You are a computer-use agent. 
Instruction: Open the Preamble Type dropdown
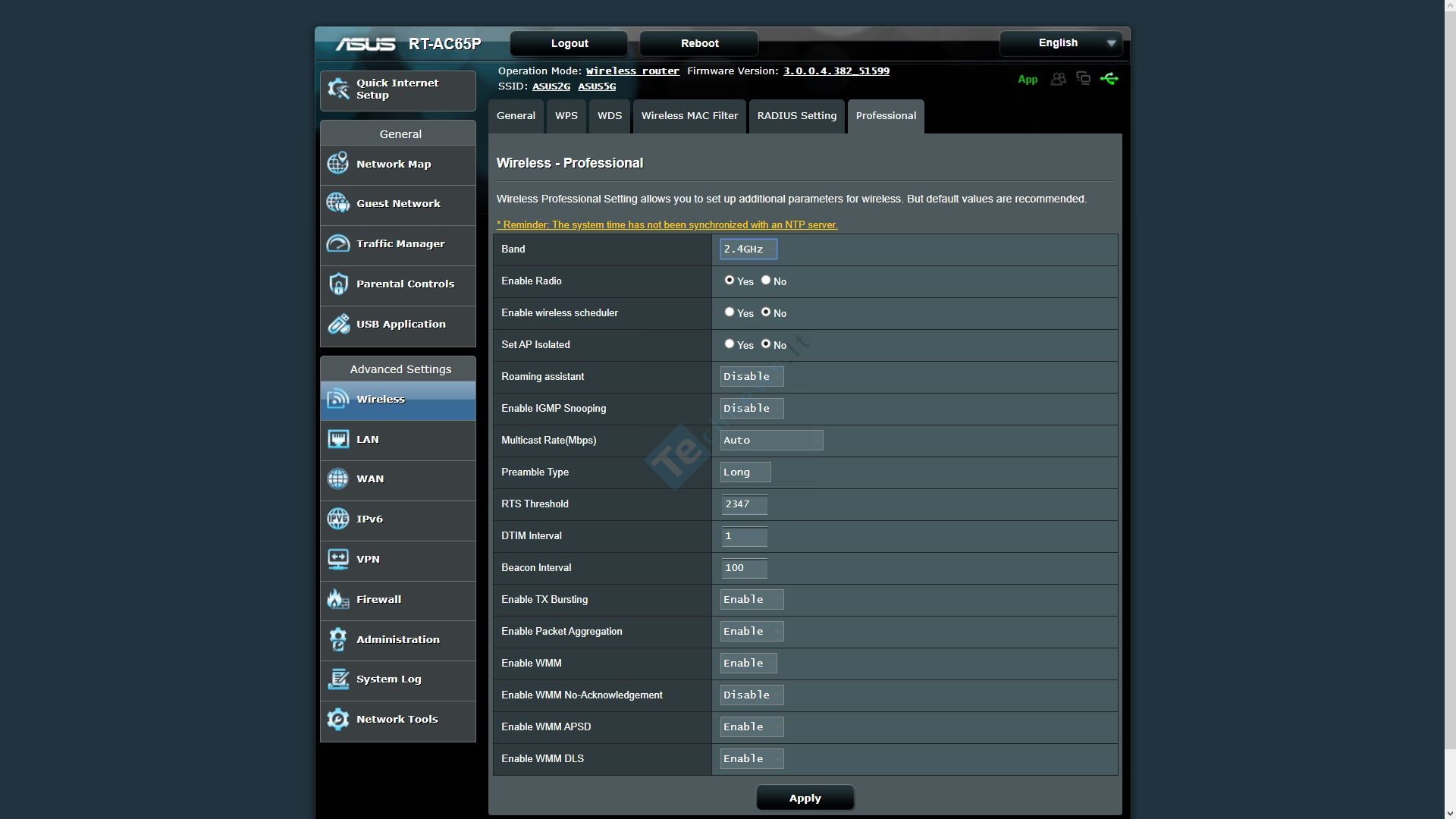pyautogui.click(x=745, y=472)
